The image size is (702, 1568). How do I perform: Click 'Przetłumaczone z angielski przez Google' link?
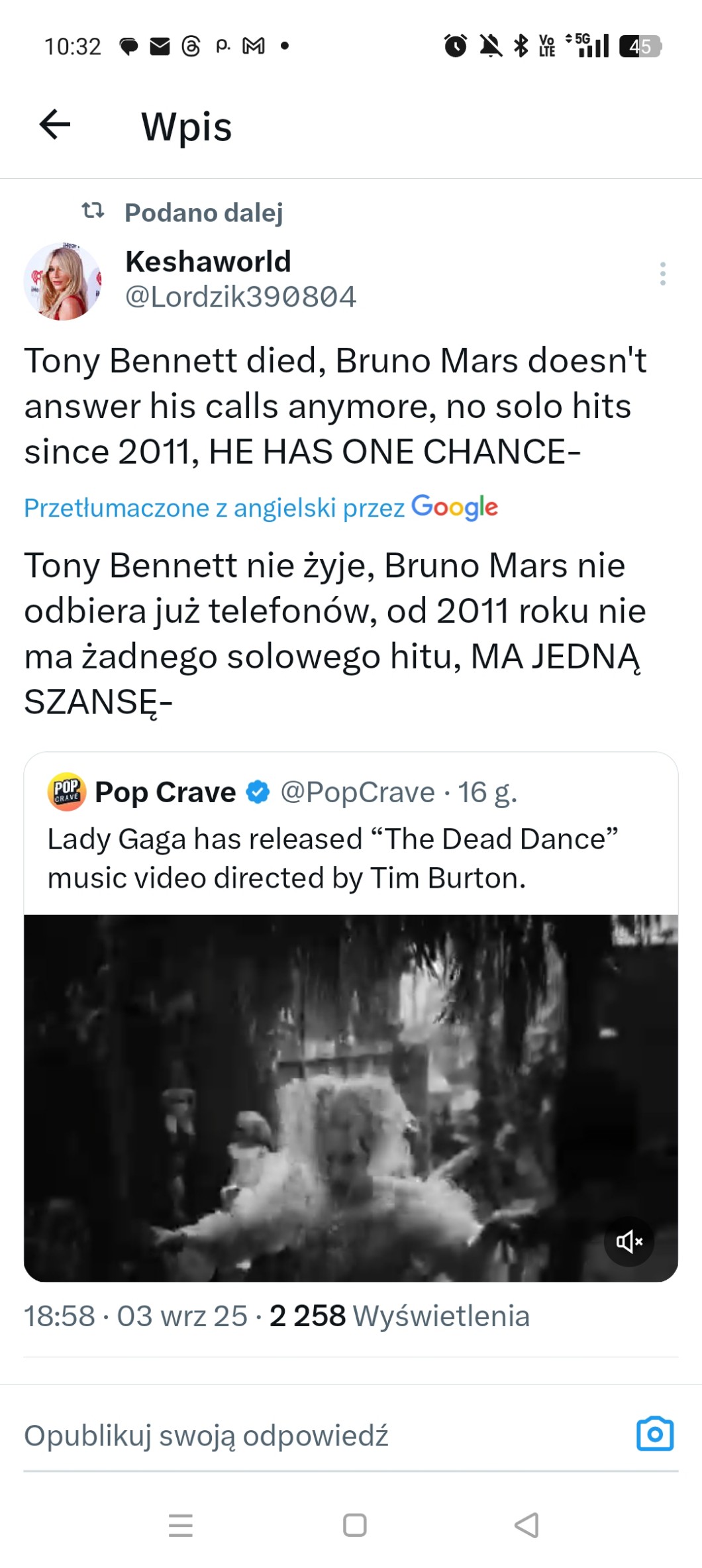coord(260,507)
